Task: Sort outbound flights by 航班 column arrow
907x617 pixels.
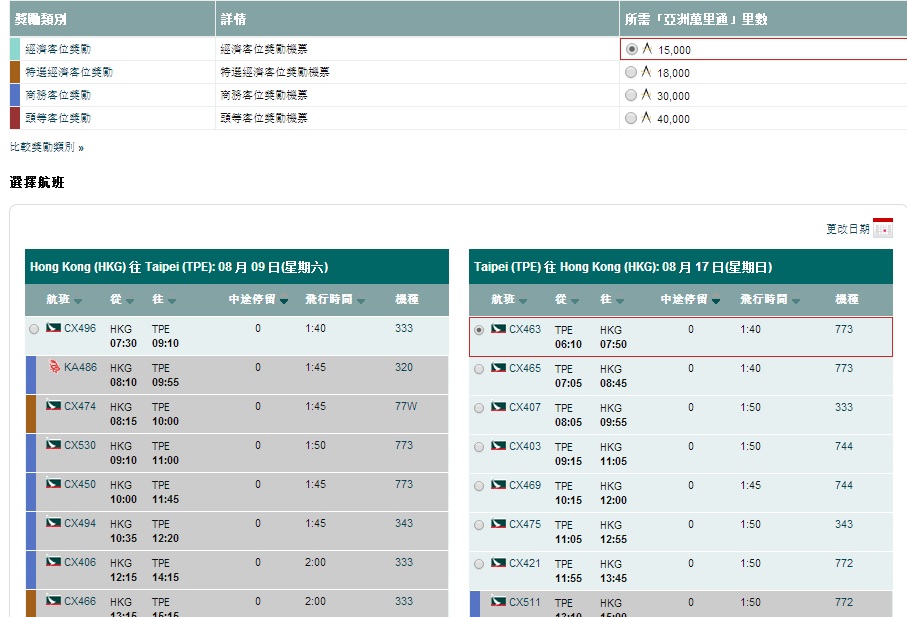Action: tap(78, 301)
